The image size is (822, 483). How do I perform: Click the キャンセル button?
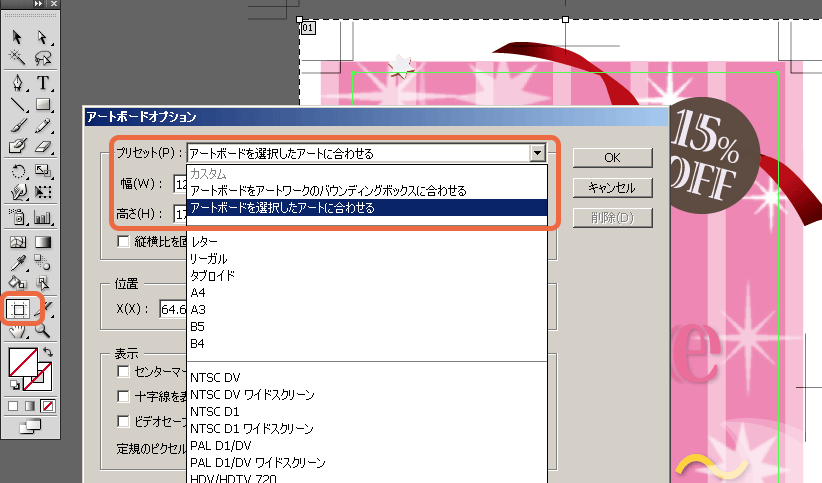[612, 188]
